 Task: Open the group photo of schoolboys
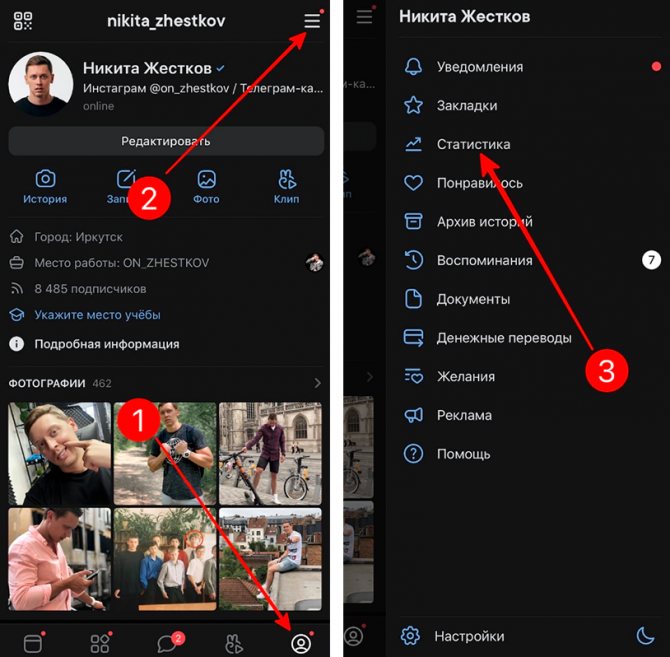coord(165,559)
